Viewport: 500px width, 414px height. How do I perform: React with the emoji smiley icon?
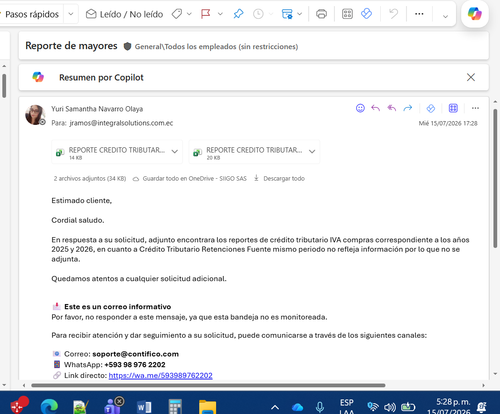coord(360,108)
